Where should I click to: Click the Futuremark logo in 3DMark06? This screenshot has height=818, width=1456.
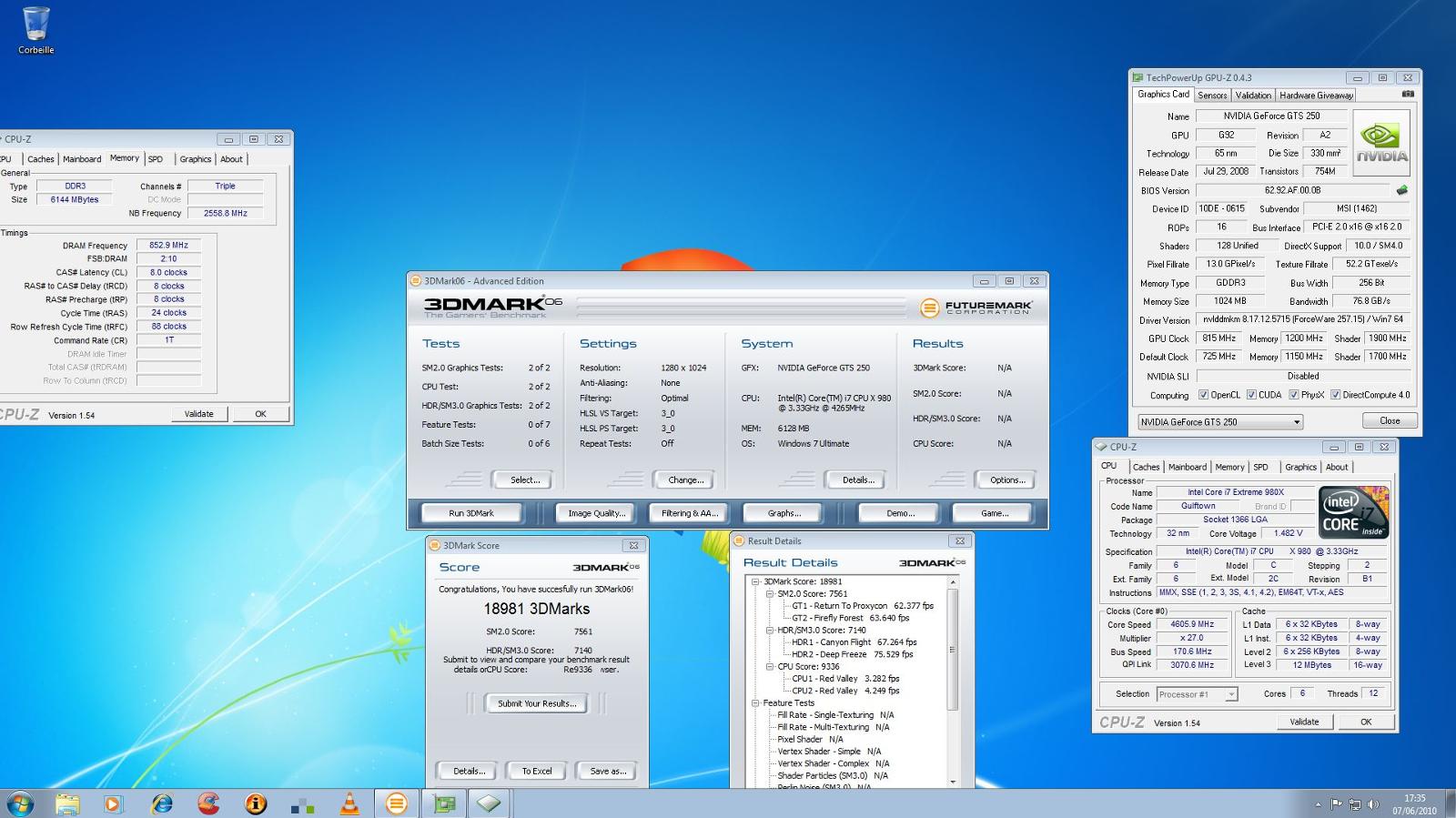[x=976, y=308]
